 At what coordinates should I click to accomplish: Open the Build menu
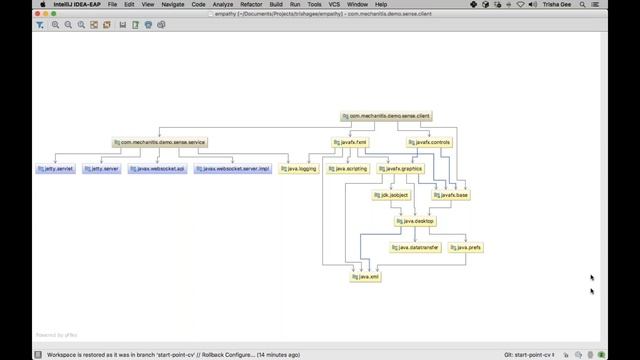pyautogui.click(x=276, y=4)
